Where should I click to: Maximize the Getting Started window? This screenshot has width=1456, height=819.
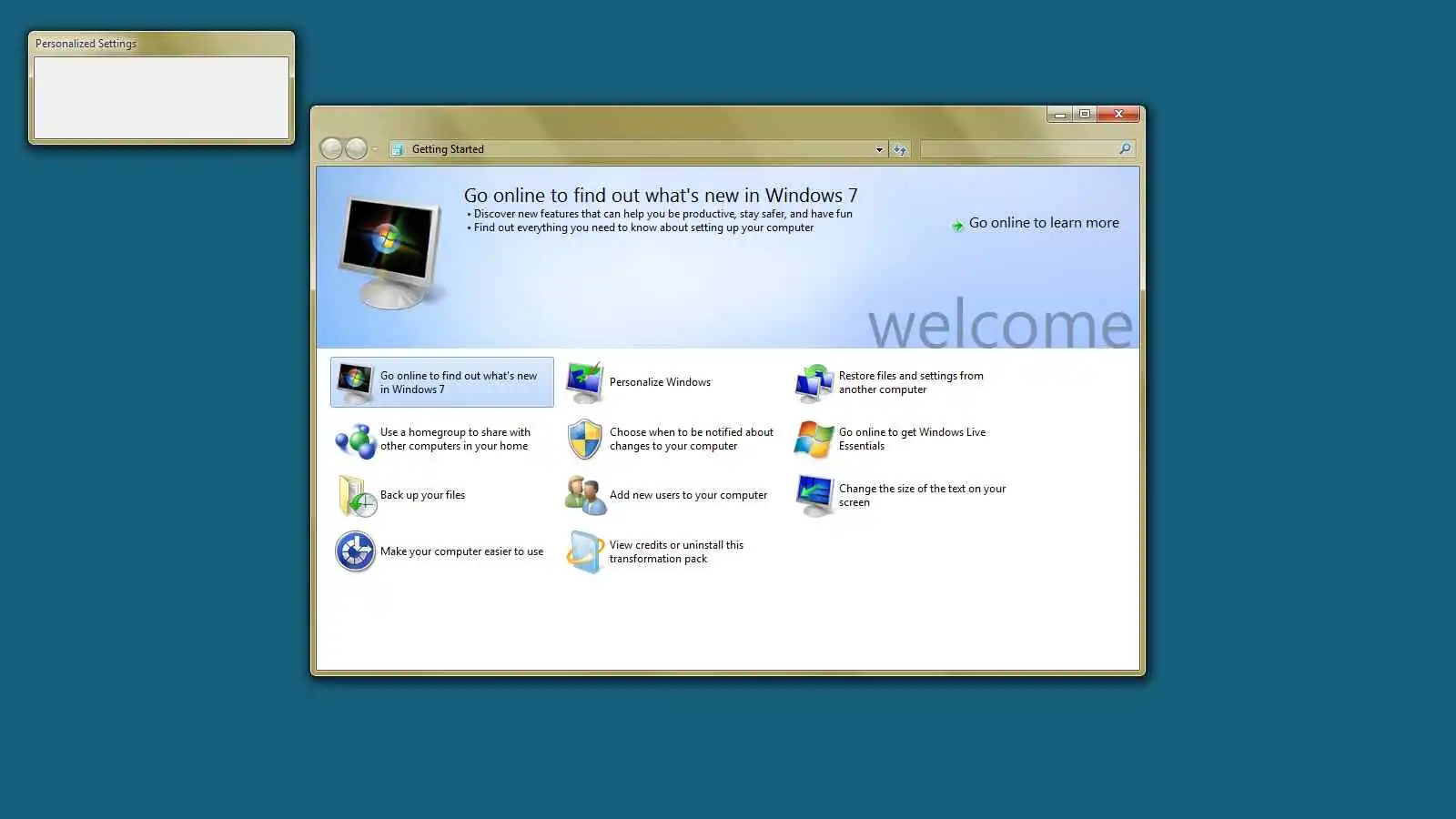(1085, 114)
